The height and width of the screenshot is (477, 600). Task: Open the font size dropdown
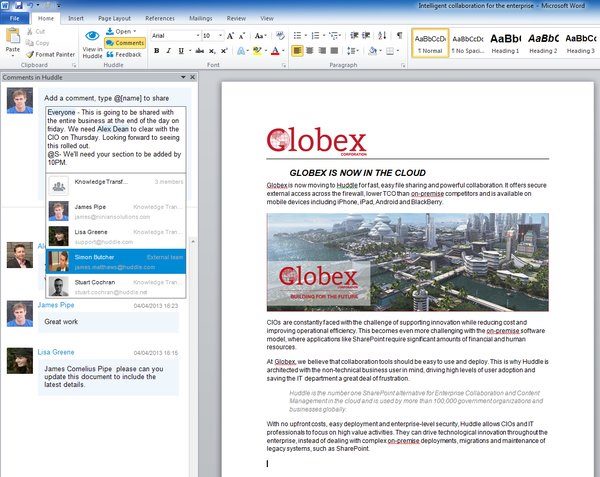(x=220, y=35)
